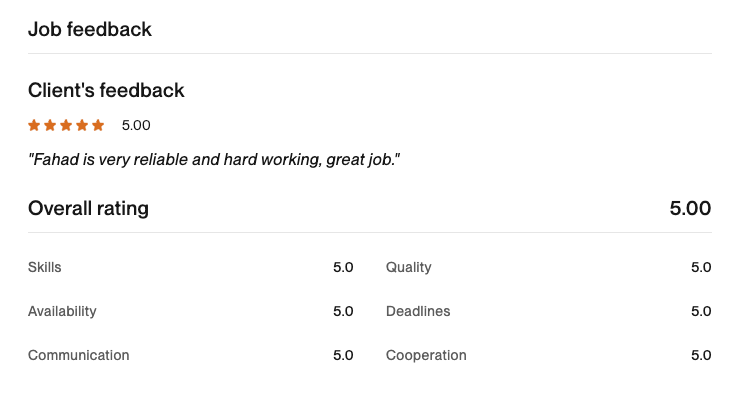Click the Cooperation rating label

tap(426, 355)
